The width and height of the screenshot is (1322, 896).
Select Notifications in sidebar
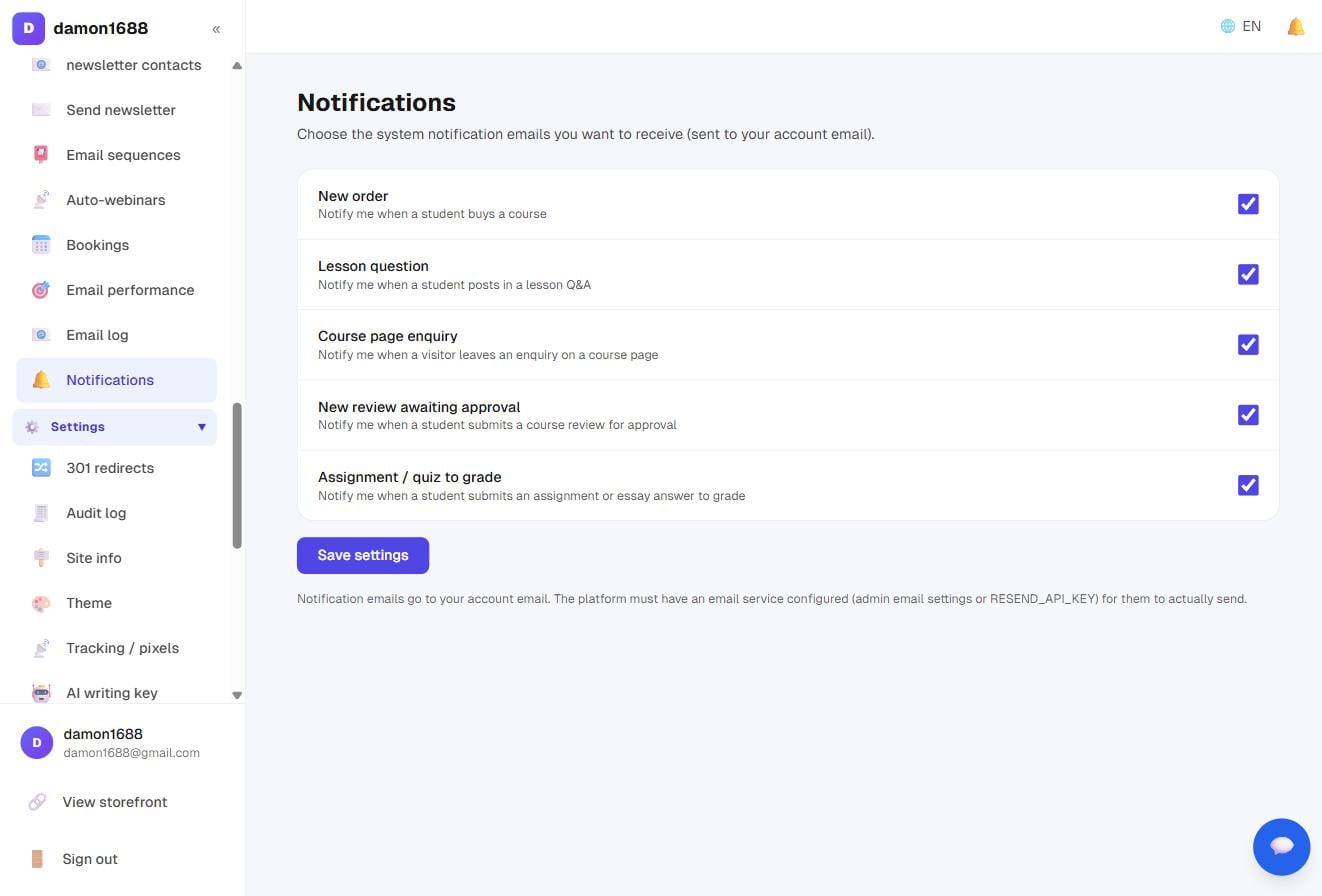pos(116,380)
